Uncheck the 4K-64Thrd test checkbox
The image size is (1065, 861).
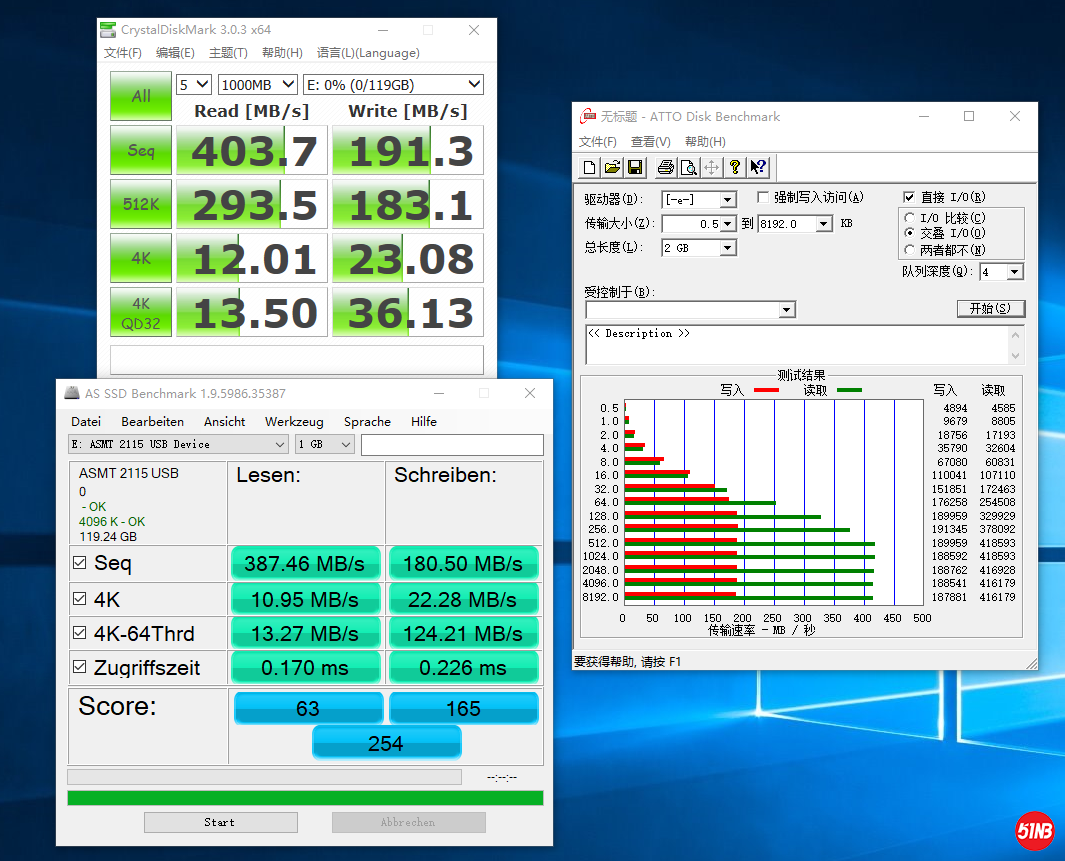(x=80, y=633)
